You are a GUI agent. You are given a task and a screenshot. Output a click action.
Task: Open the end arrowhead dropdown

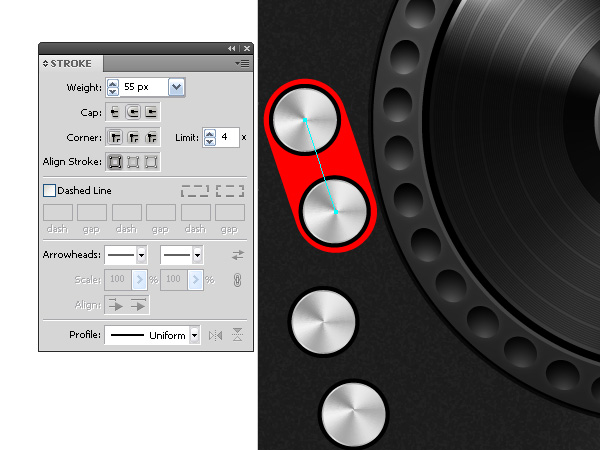tap(197, 255)
